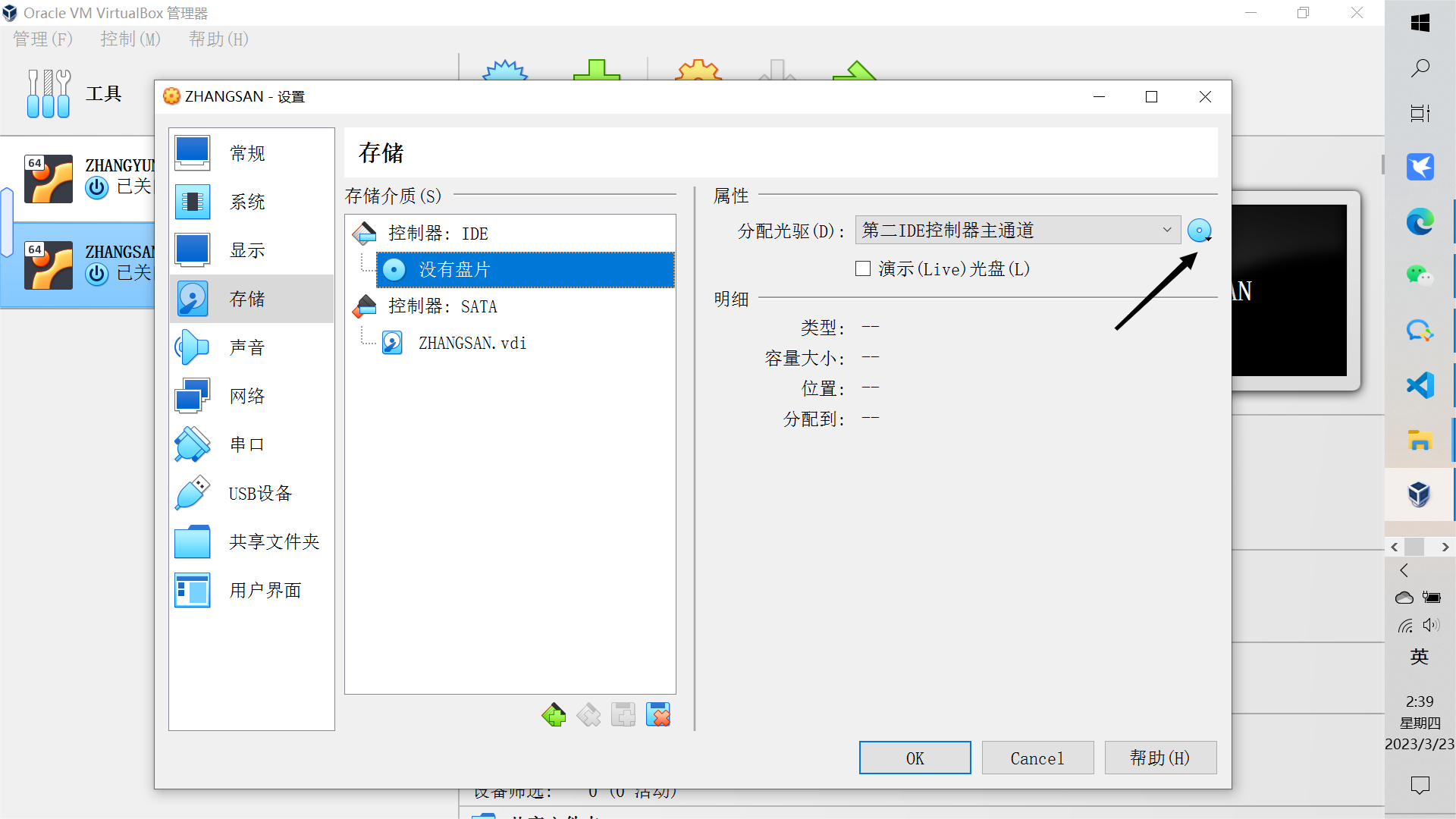The image size is (1456, 819).
Task: Confirm settings with OK button
Action: (915, 758)
